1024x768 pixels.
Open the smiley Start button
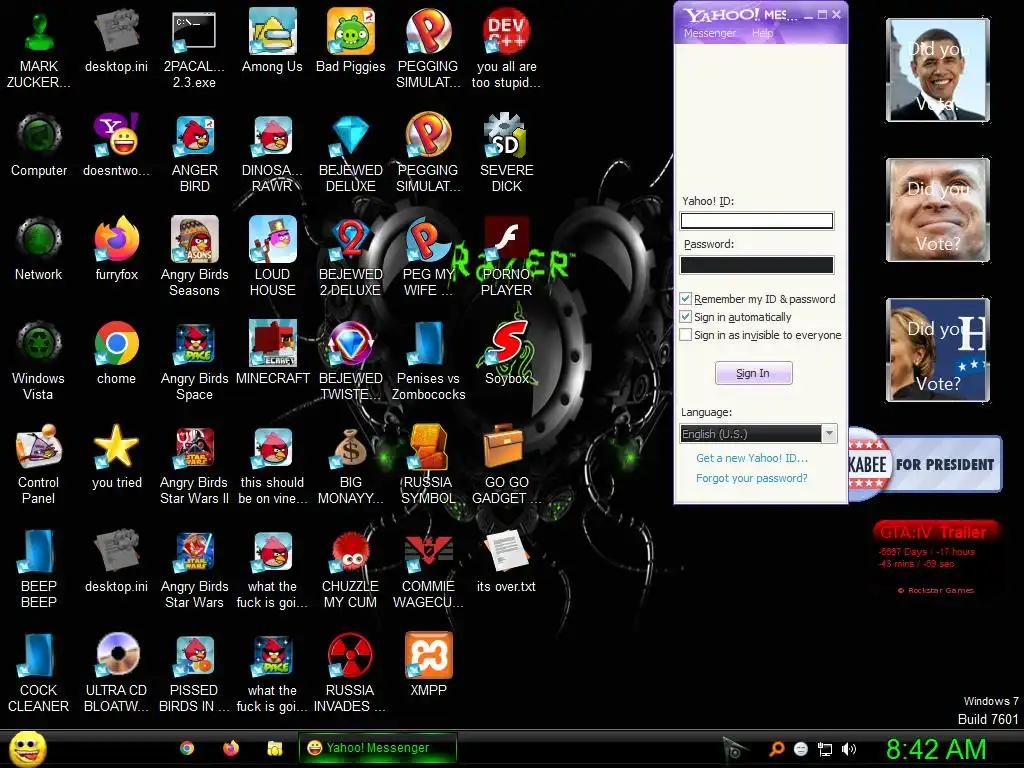[27, 748]
